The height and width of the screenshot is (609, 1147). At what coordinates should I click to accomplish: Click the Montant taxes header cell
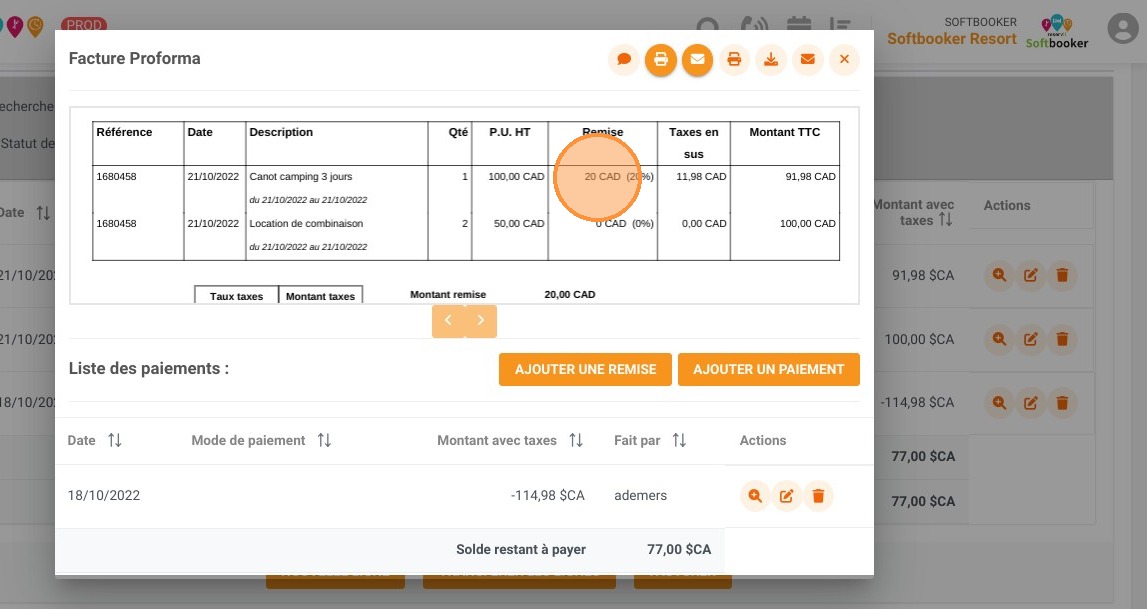tap(320, 295)
